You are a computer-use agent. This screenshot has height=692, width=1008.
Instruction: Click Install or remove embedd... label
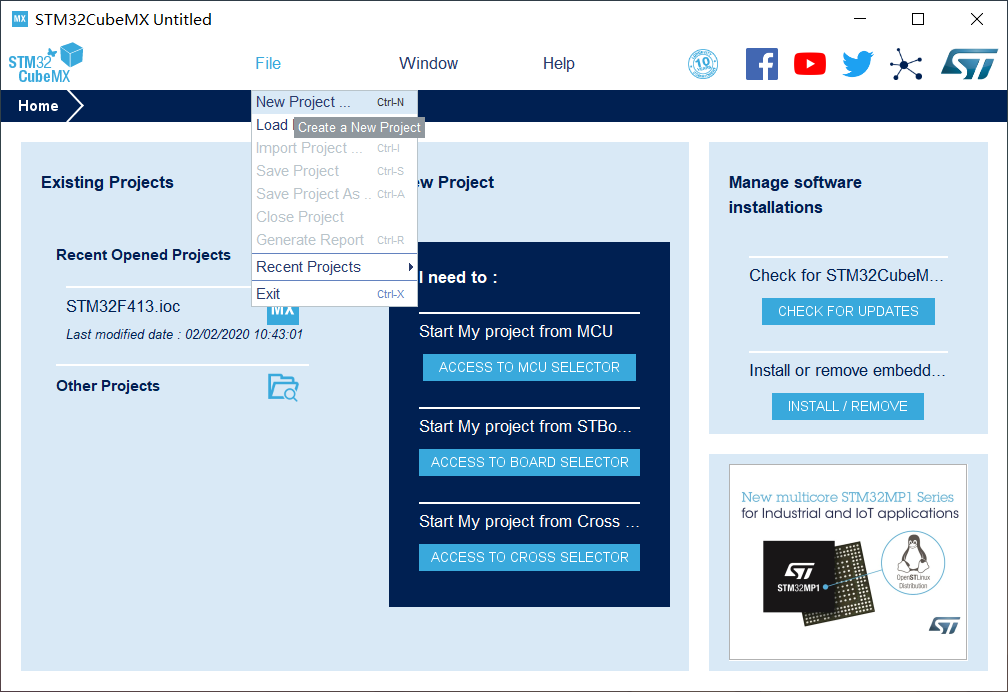(x=847, y=370)
